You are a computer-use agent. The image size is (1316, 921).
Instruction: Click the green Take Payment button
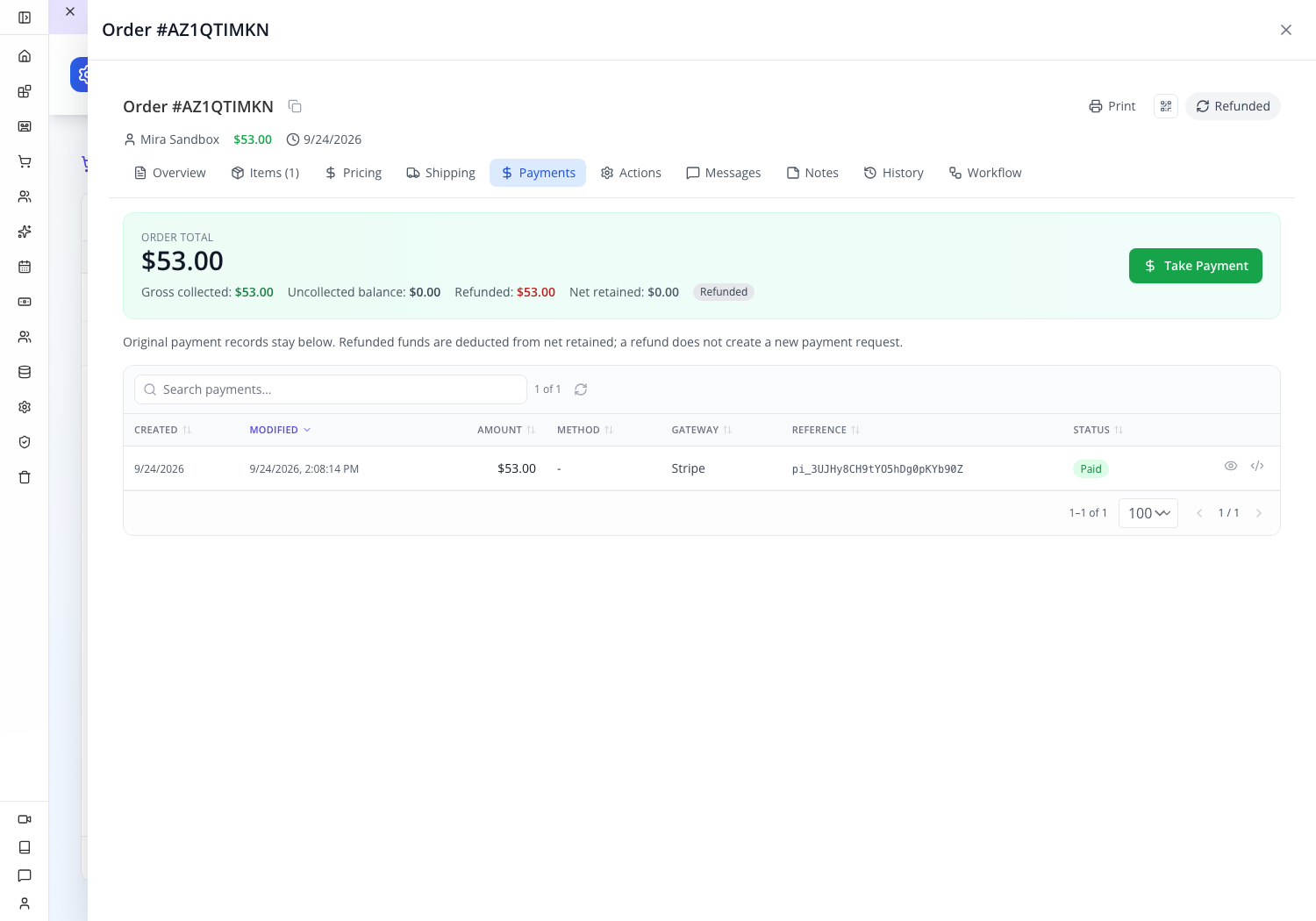[x=1196, y=266]
